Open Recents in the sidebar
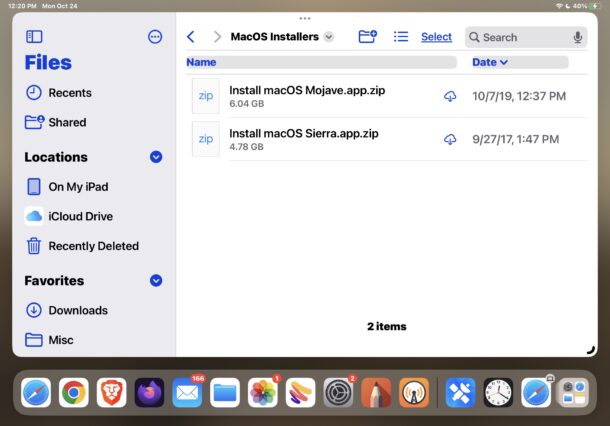The image size is (610, 426). click(x=59, y=93)
